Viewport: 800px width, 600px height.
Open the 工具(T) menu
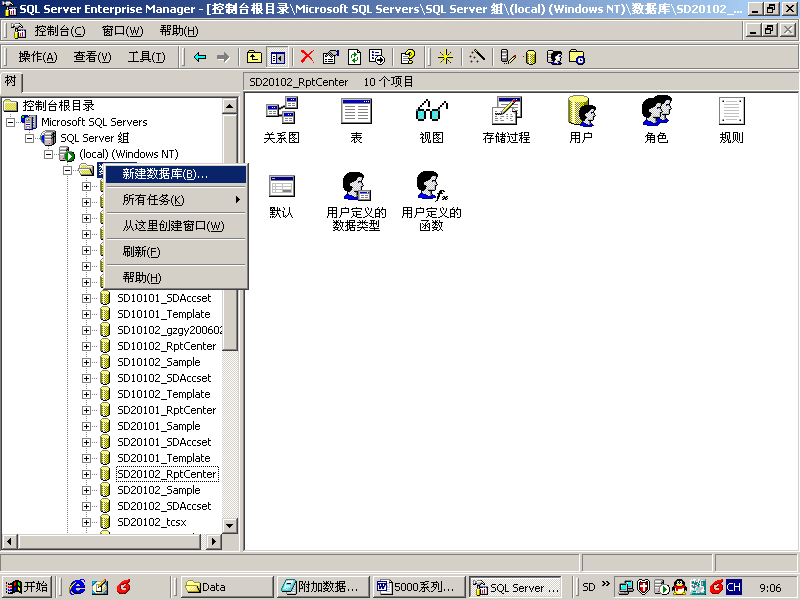pyautogui.click(x=146, y=57)
